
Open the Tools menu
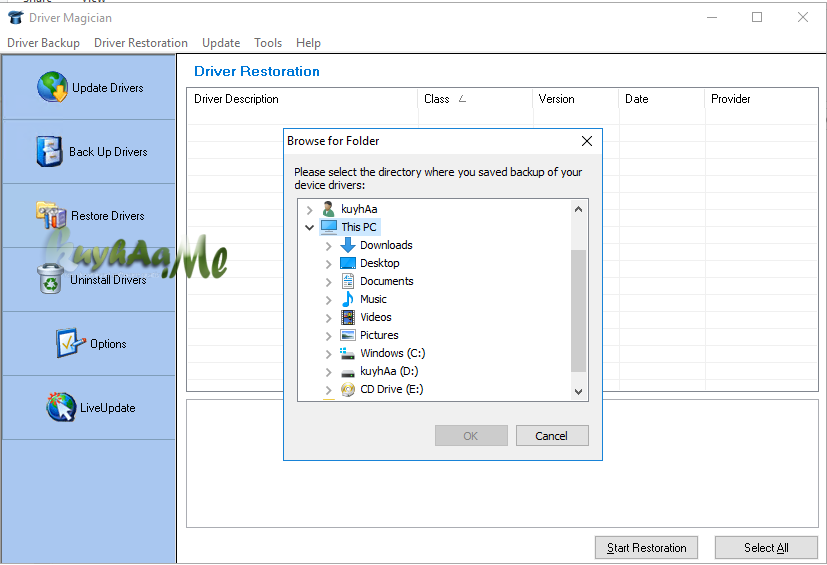pos(268,43)
